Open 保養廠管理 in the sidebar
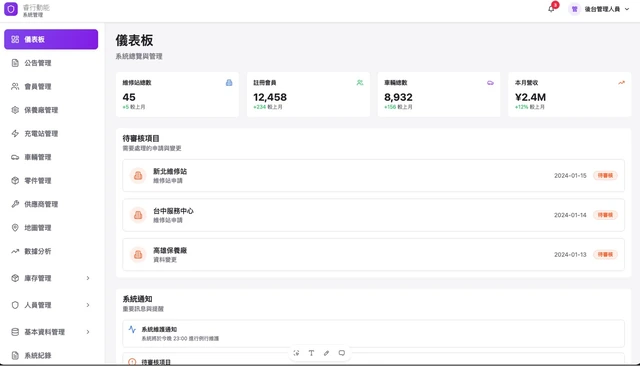The height and width of the screenshot is (366, 640). tap(51, 110)
